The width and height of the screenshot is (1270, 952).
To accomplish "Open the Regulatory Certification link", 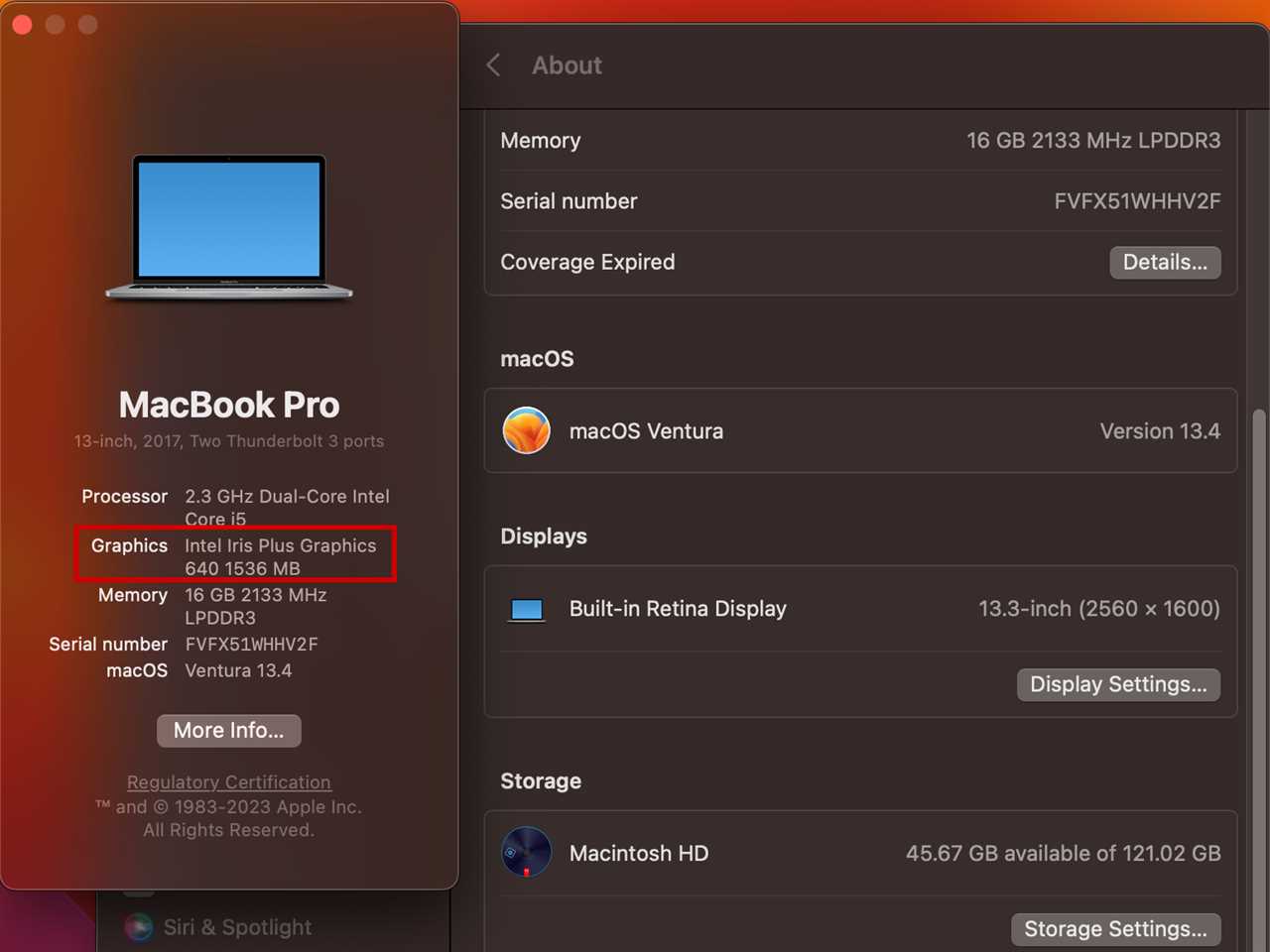I will pyautogui.click(x=229, y=782).
